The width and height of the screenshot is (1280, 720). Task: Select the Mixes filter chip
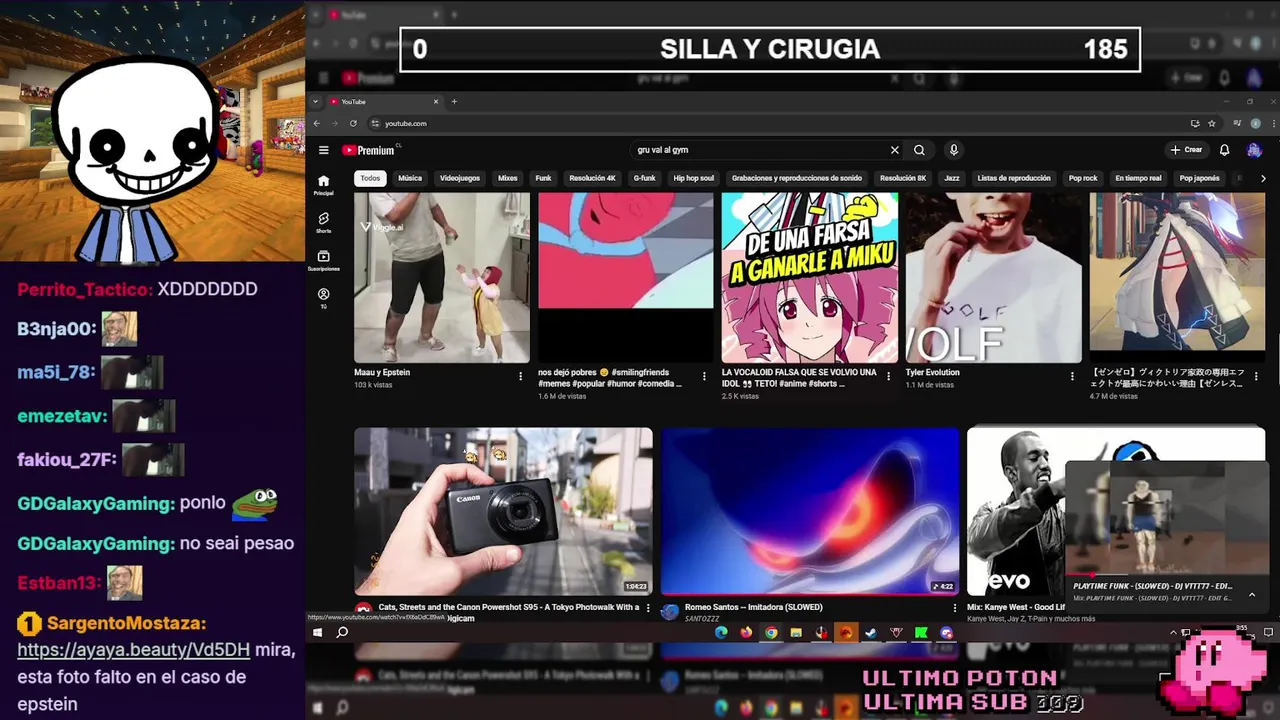[x=508, y=178]
